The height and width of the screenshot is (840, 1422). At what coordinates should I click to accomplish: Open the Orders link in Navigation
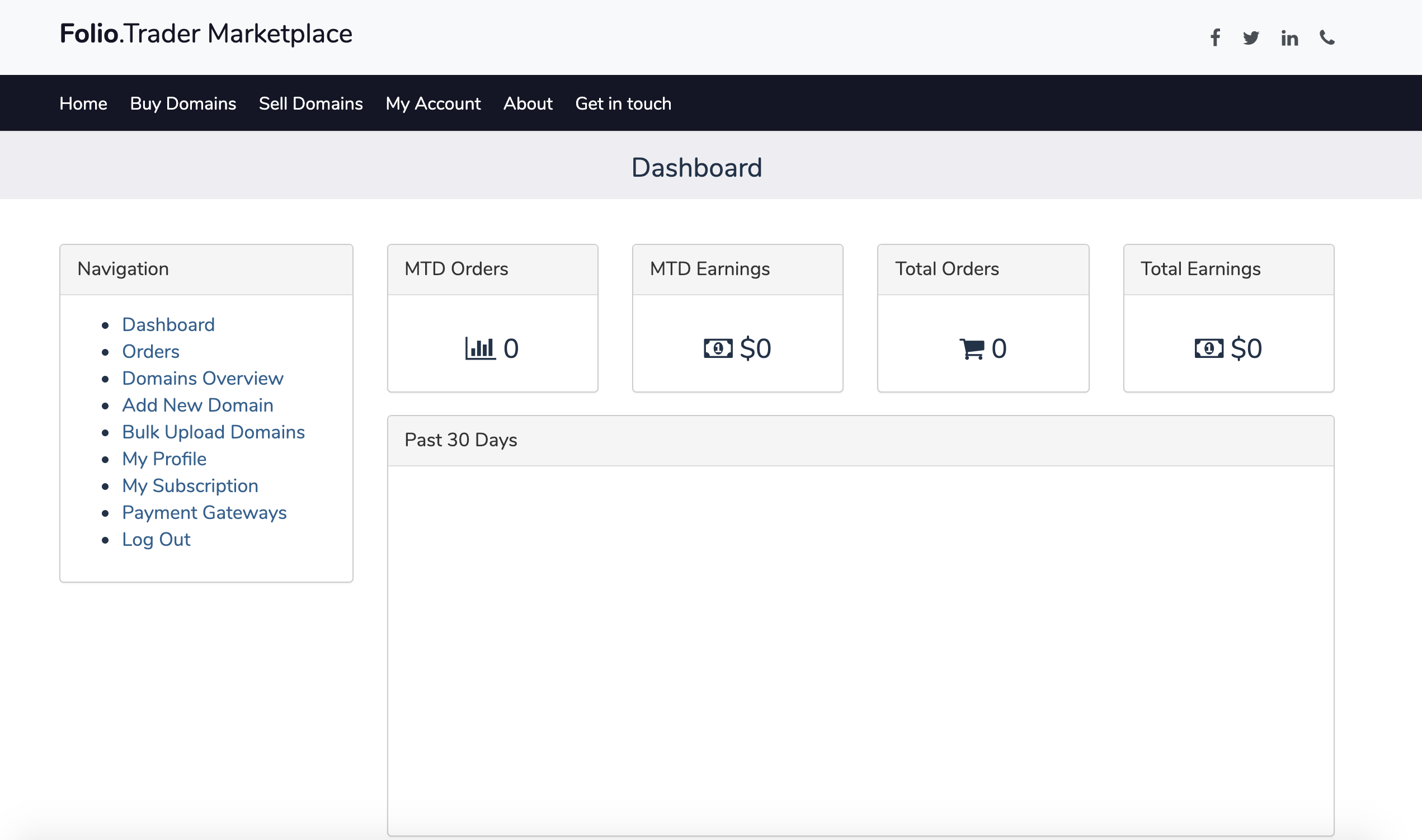[150, 351]
